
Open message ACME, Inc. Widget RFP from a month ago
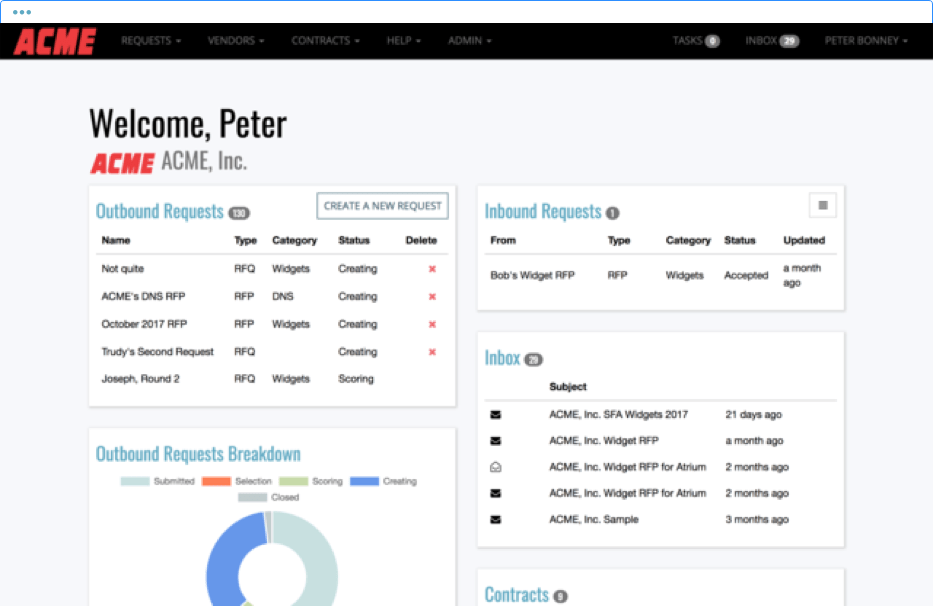click(603, 441)
